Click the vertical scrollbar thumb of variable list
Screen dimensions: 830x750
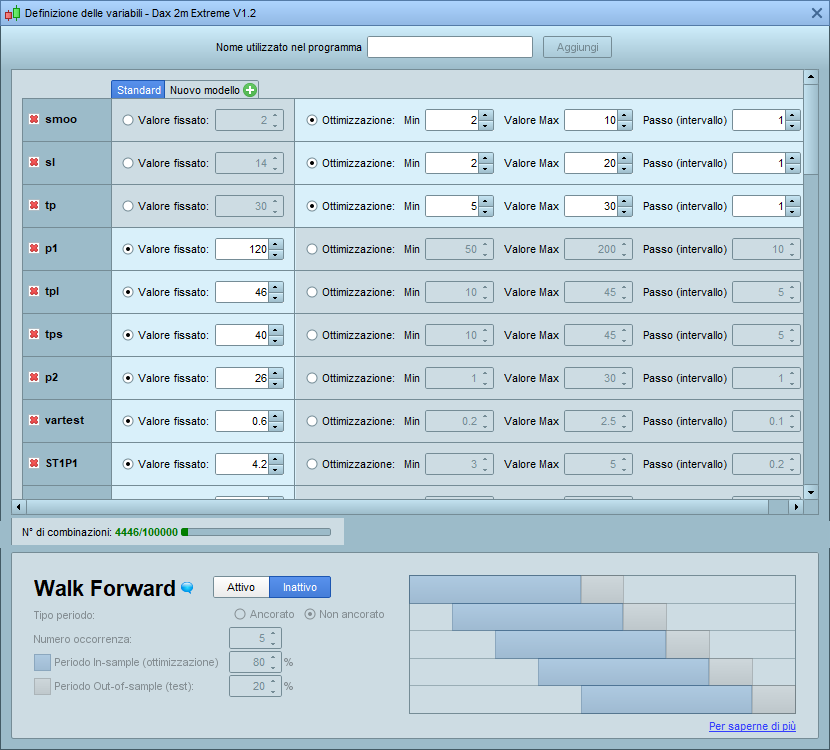click(810, 129)
